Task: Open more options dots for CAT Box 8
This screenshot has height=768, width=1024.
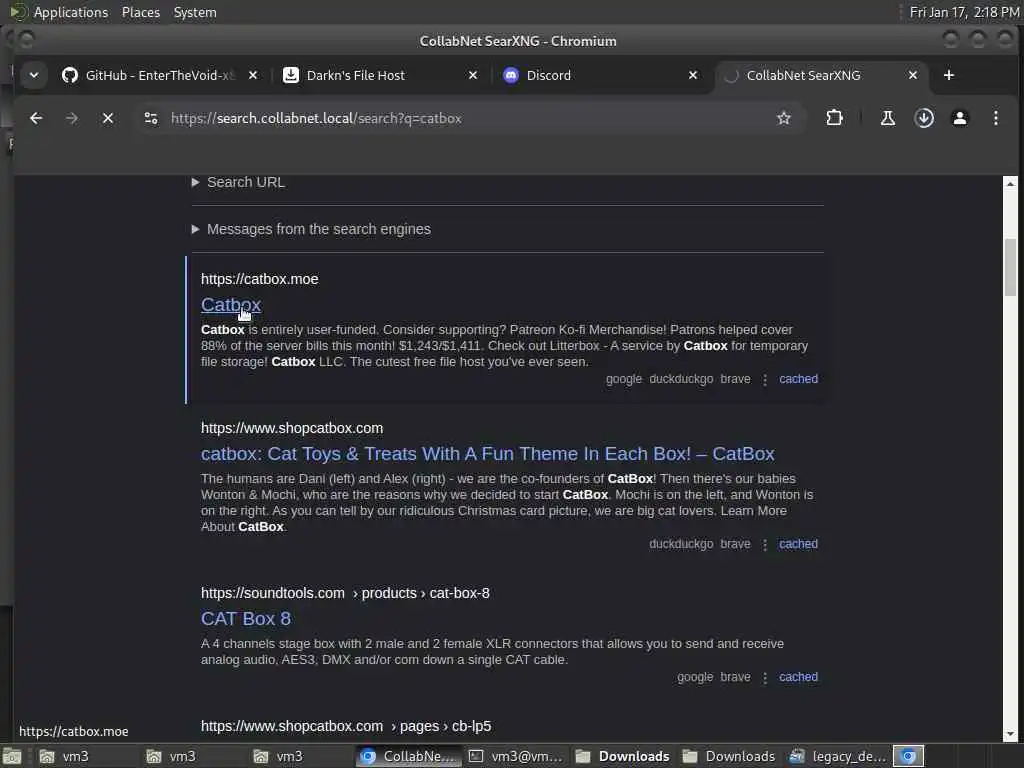Action: (x=765, y=678)
